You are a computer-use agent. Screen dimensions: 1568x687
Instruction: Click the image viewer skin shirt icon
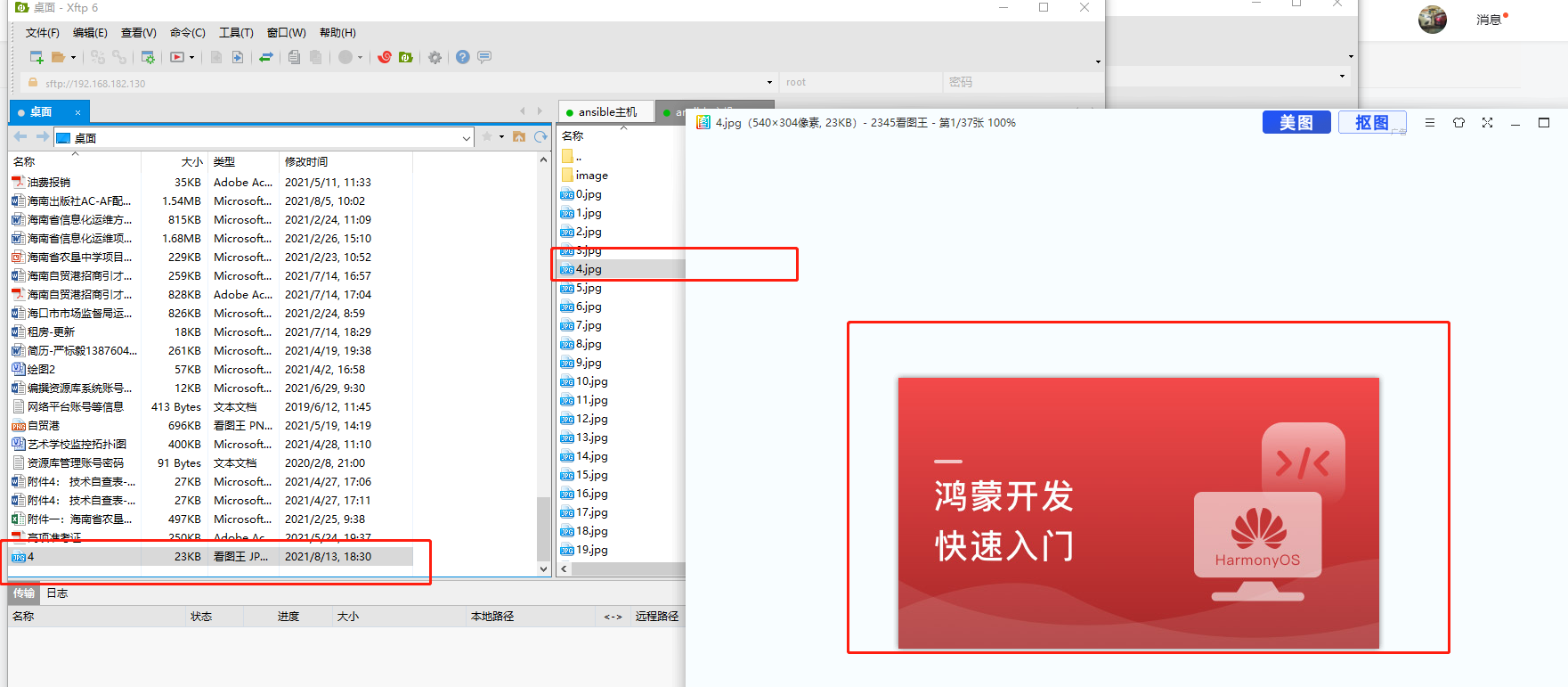[1458, 123]
